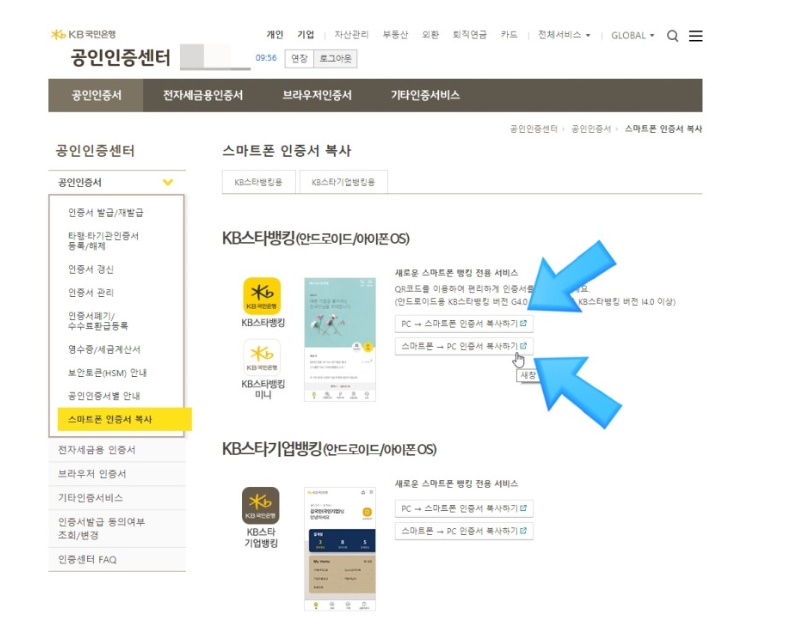Open 인증센터 FAQ sidebar item
Image resolution: width=809 pixels, height=628 pixels.
117,559
